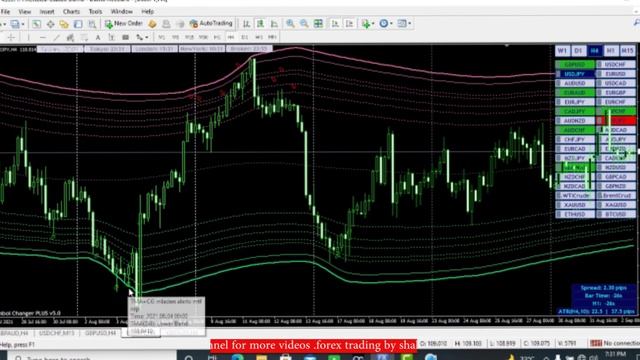Screen dimensions: 640x360
Task: Open the indicators list dropdown
Action: coord(368,24)
